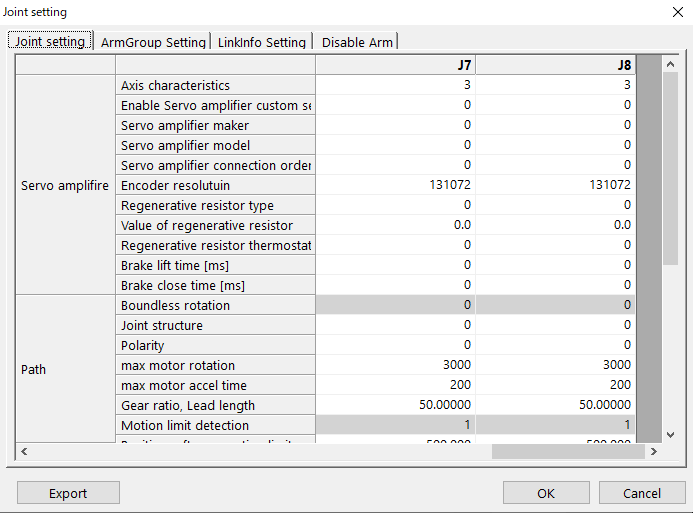Select the Disable Arm tab
Screen dimensions: 693x513
click(357, 42)
